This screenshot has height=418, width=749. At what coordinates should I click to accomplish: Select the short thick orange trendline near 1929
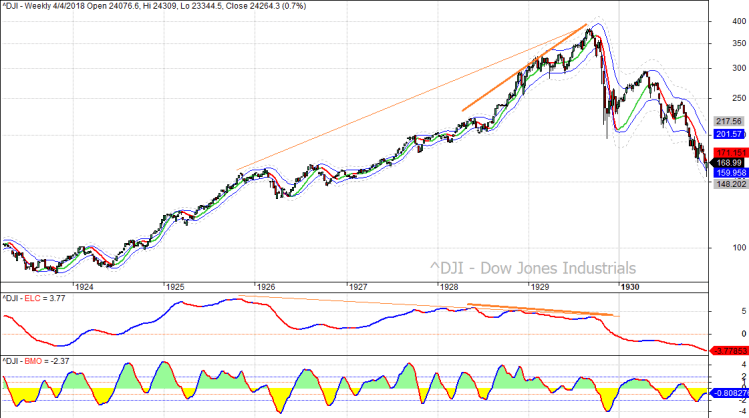(500, 87)
